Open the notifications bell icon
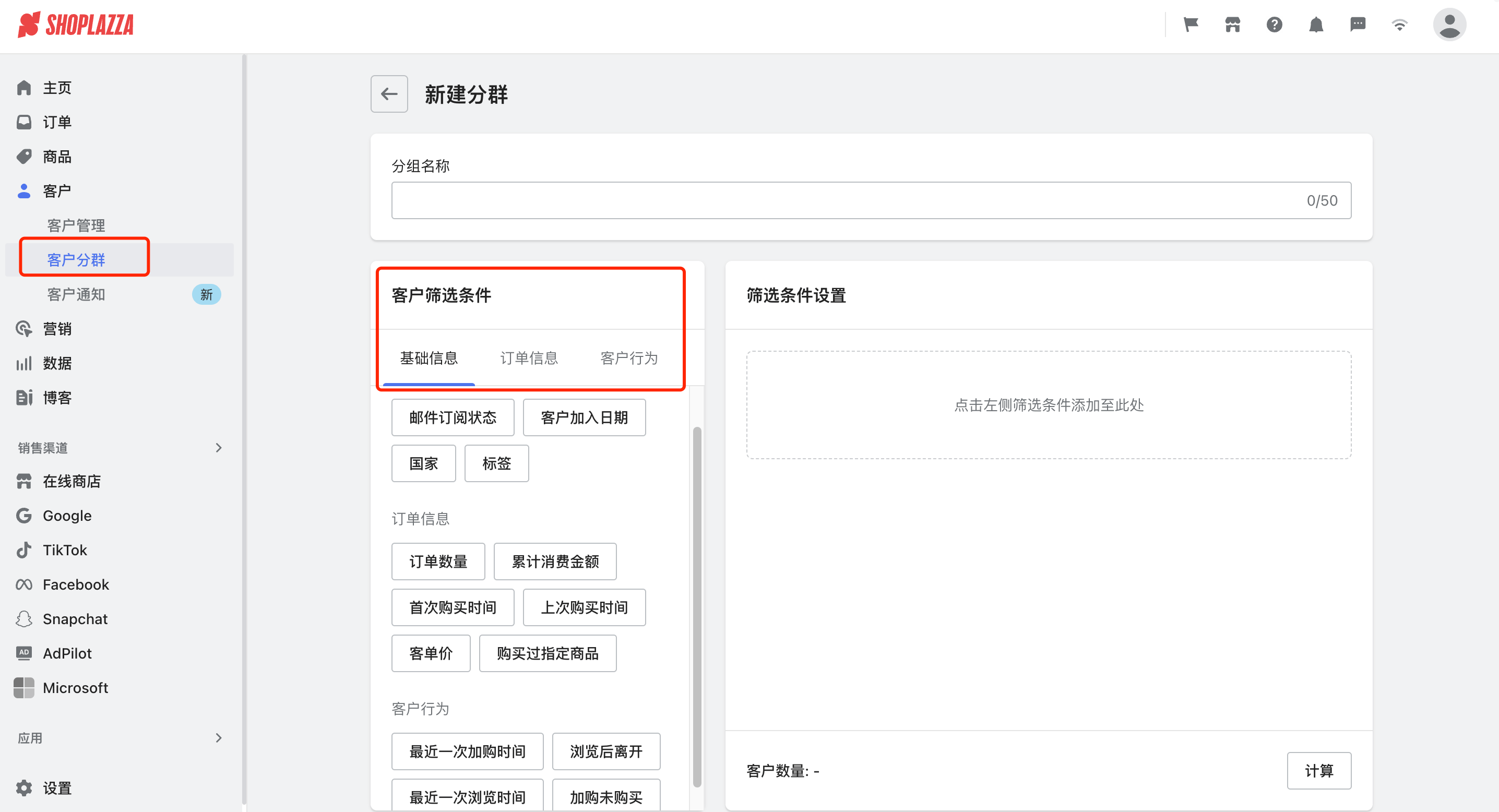Image resolution: width=1499 pixels, height=812 pixels. tap(1316, 25)
